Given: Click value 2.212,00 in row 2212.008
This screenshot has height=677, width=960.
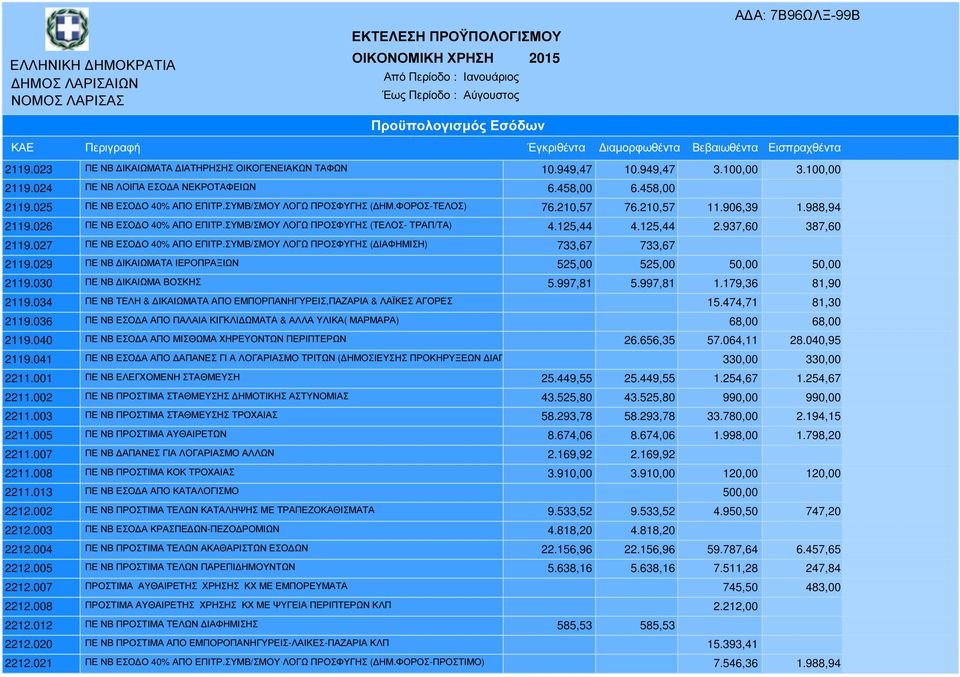Looking at the screenshot, I should click(x=735, y=607).
